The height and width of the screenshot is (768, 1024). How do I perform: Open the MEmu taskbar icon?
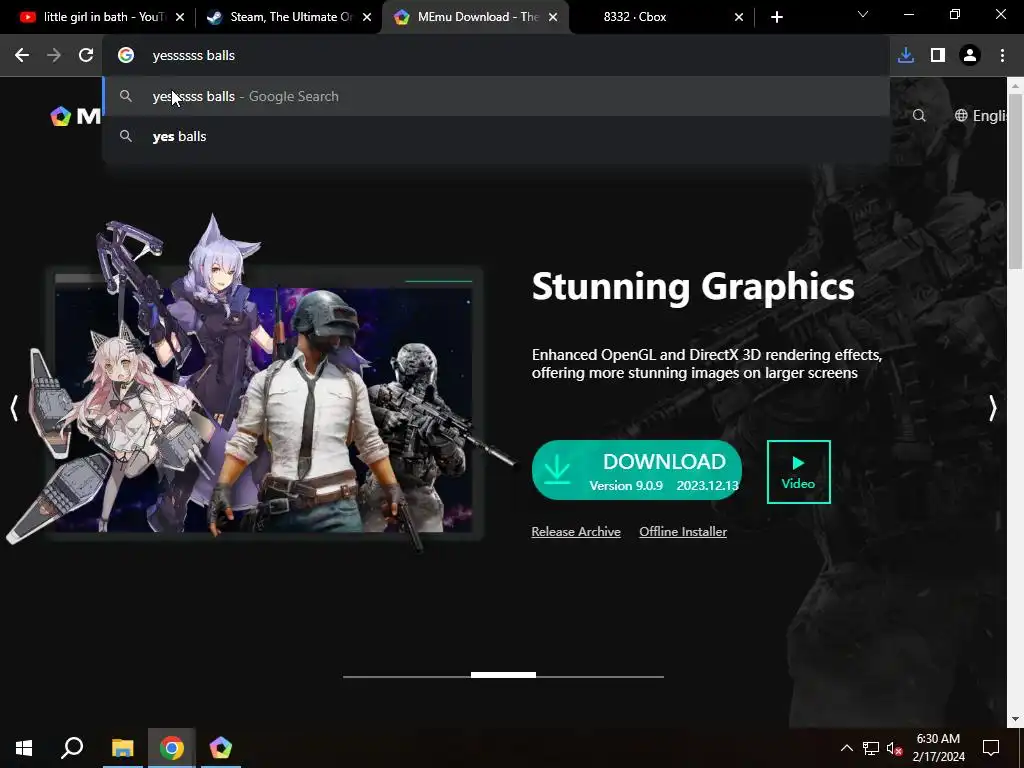[x=221, y=748]
